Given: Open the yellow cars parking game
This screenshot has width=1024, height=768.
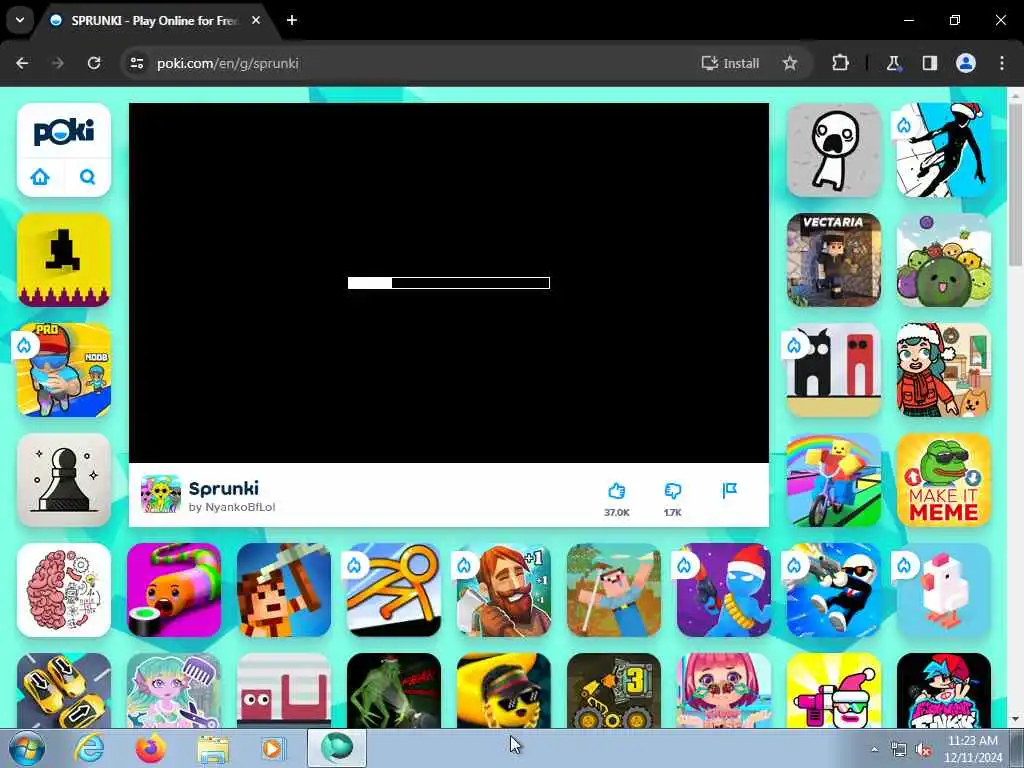Looking at the screenshot, I should (x=64, y=690).
